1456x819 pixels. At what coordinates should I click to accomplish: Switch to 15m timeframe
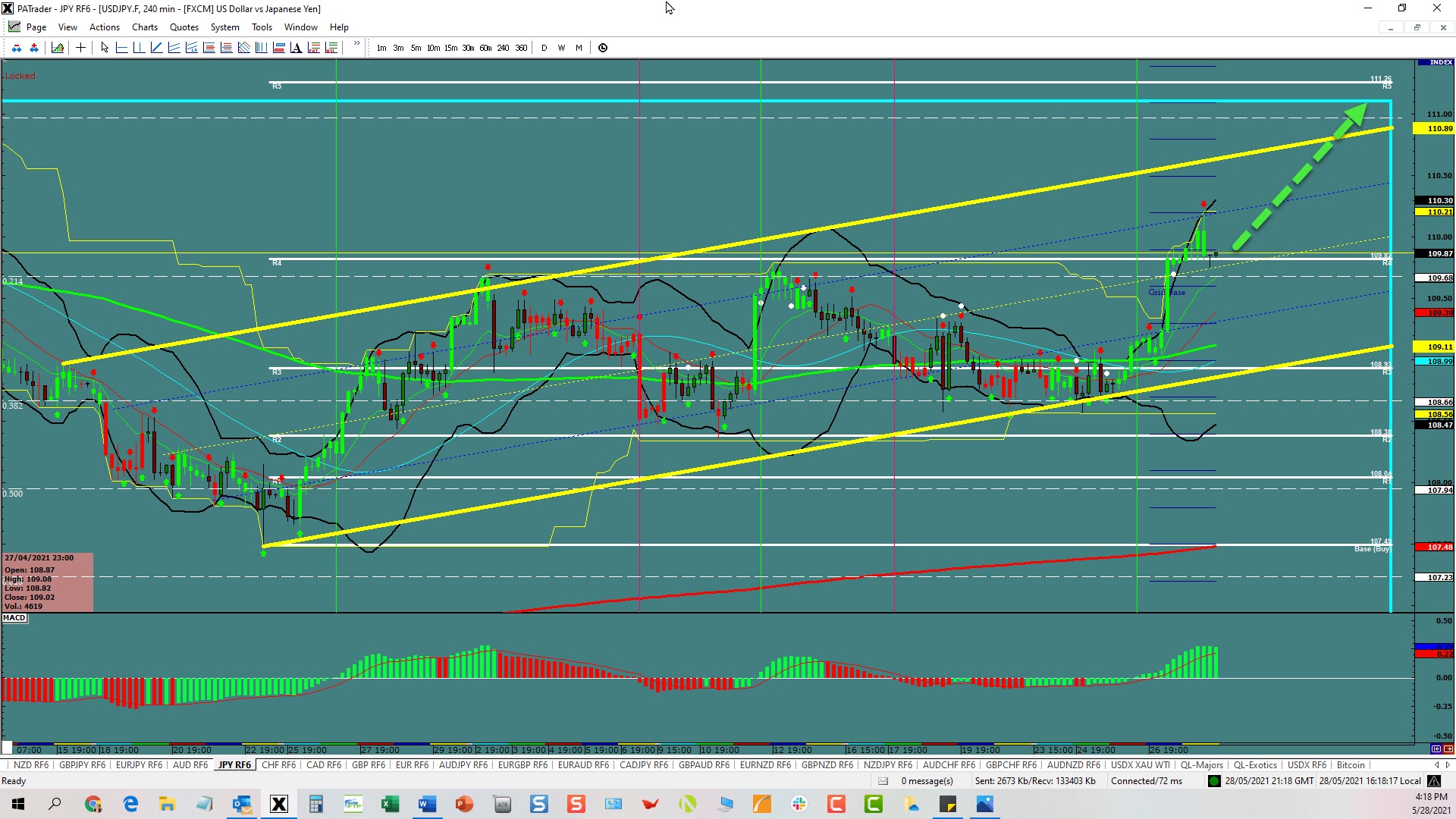450,48
